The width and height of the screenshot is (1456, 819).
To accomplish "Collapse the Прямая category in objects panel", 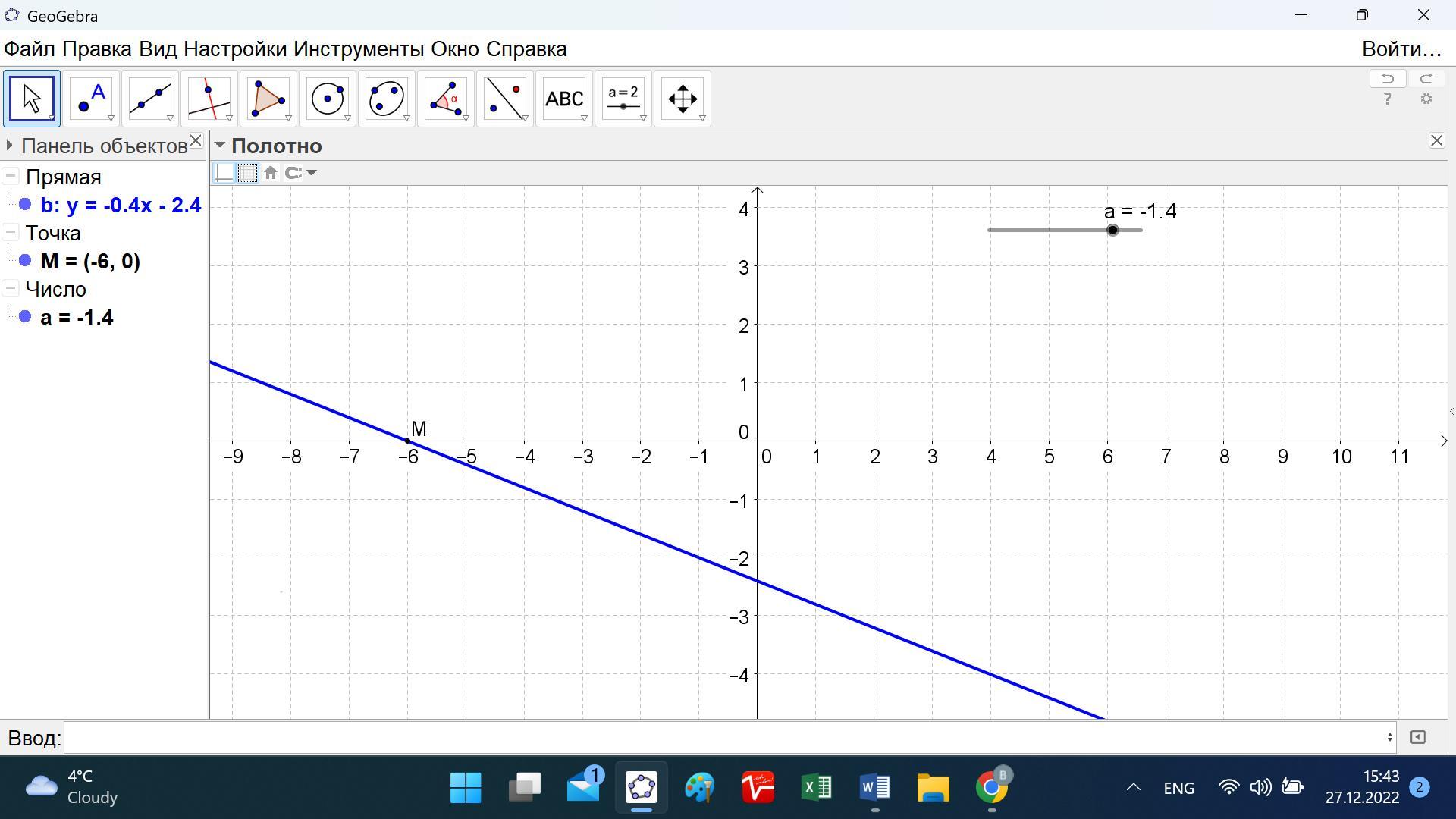I will (x=11, y=177).
